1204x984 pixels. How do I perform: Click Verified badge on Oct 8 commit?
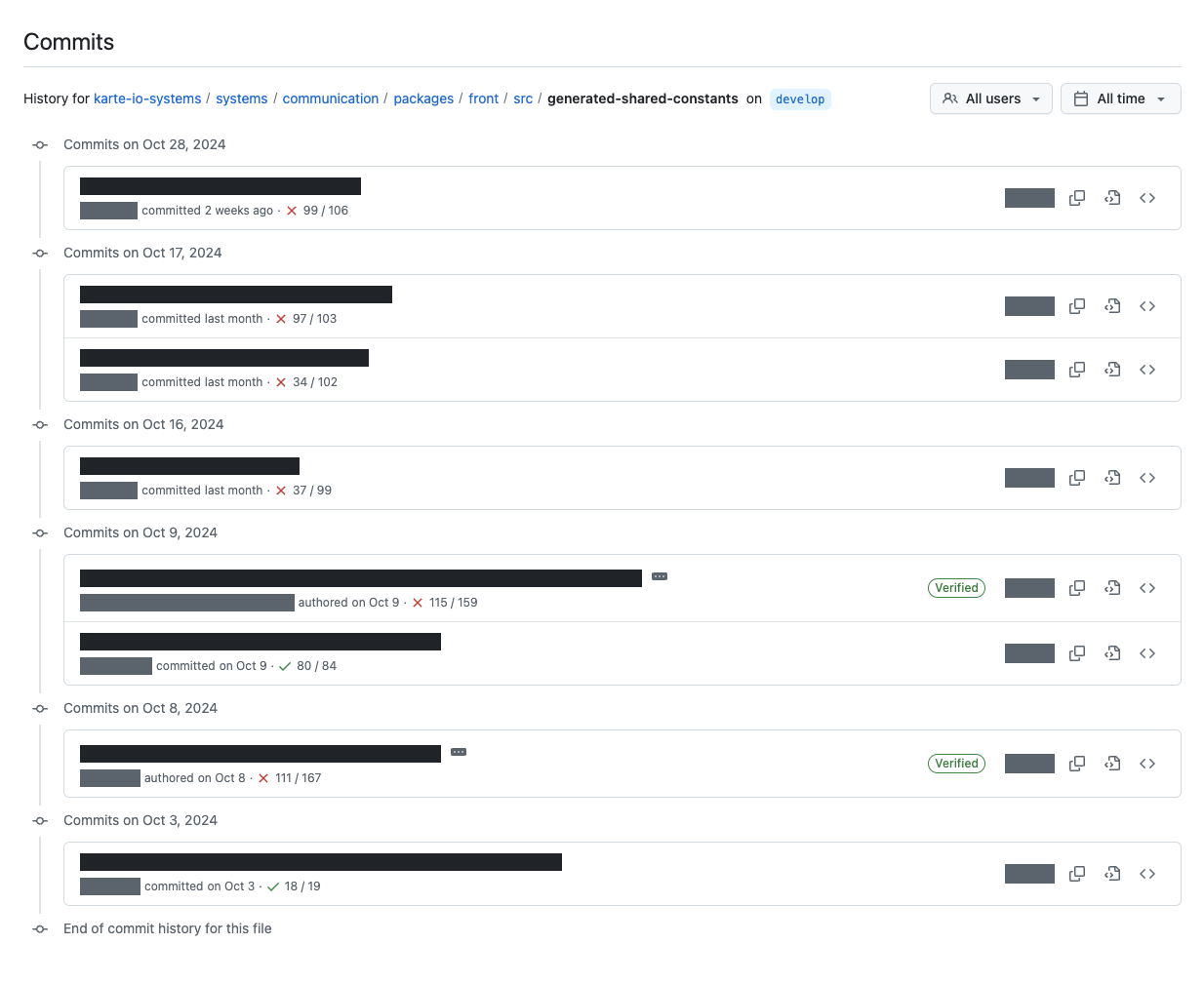click(956, 764)
